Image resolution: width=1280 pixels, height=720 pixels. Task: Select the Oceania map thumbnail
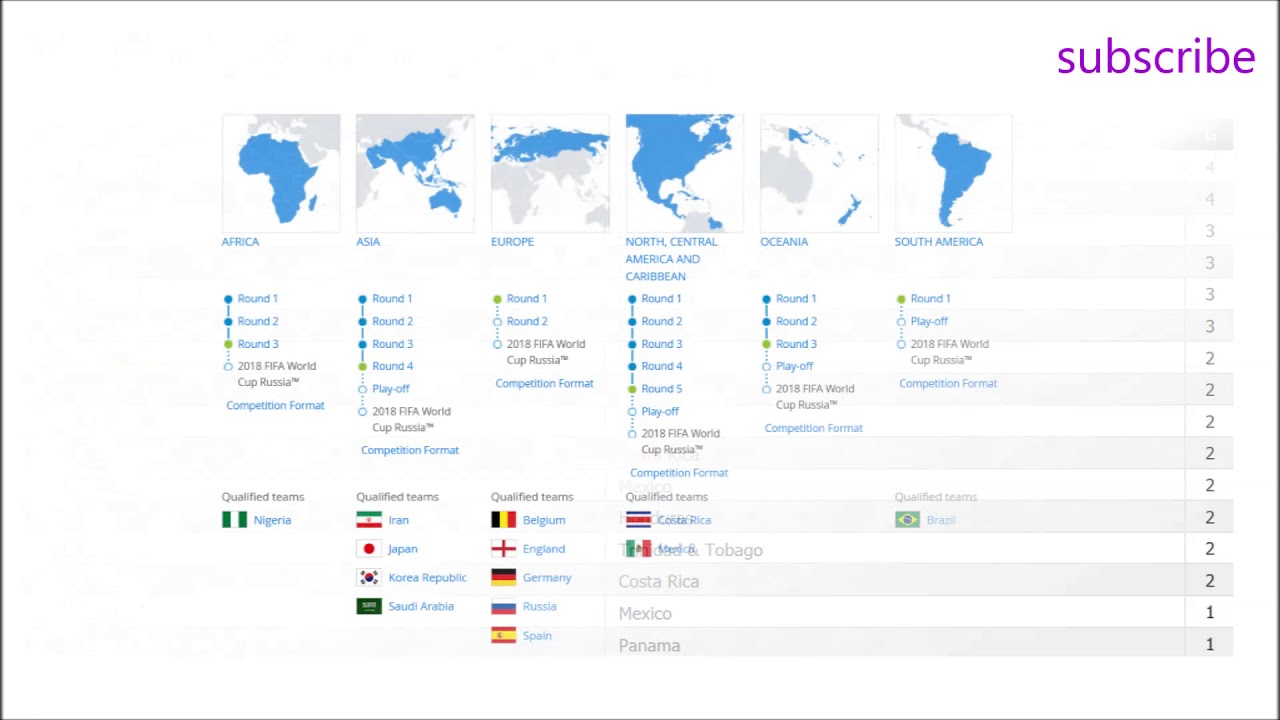(819, 173)
